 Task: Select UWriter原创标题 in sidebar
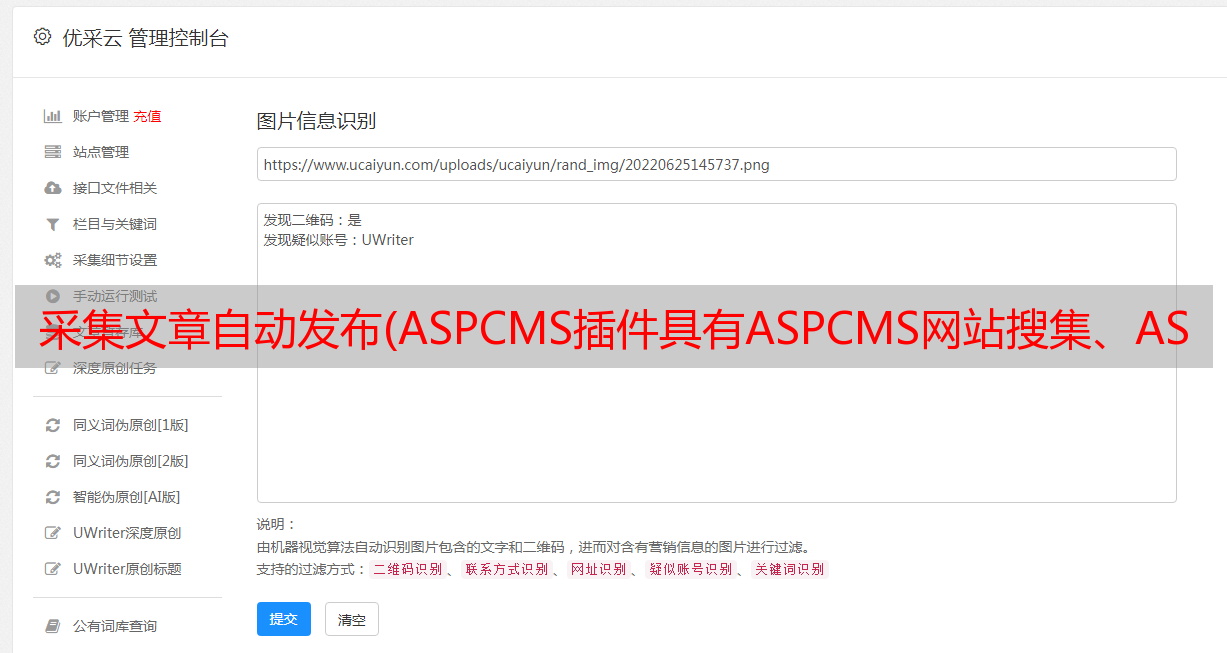pyautogui.click(x=127, y=569)
